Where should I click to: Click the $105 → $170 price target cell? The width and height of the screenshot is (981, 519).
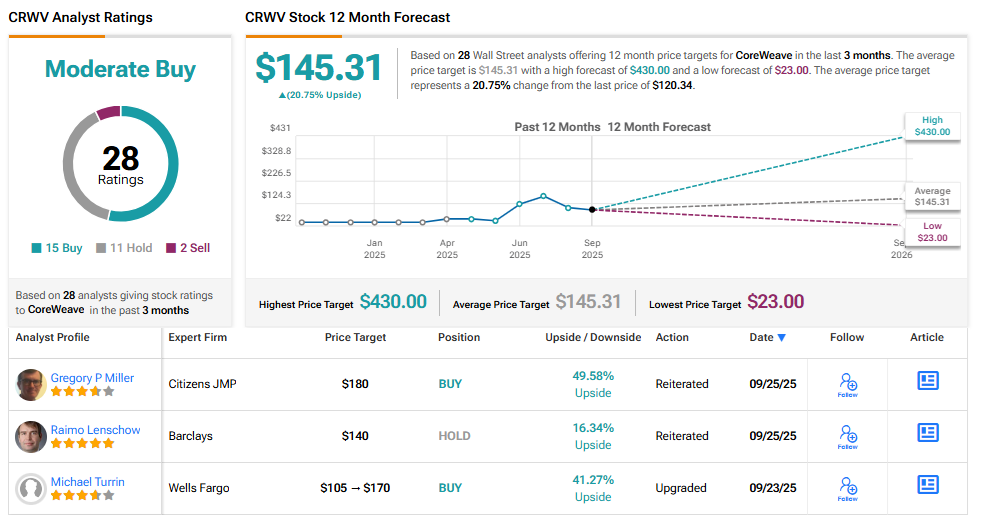coord(355,488)
